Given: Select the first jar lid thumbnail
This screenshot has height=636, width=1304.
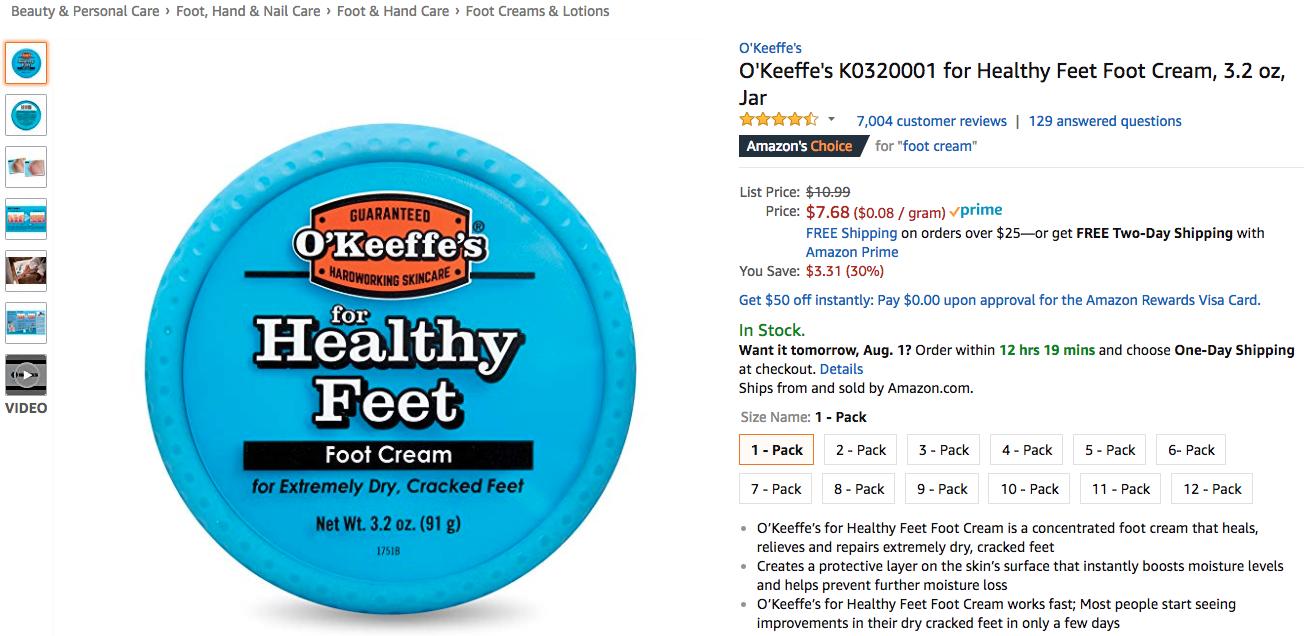Looking at the screenshot, I should (26, 63).
